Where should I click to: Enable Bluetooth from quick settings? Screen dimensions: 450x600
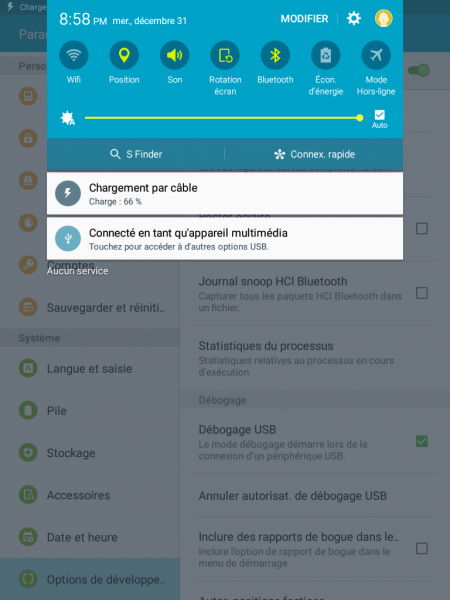[275, 55]
